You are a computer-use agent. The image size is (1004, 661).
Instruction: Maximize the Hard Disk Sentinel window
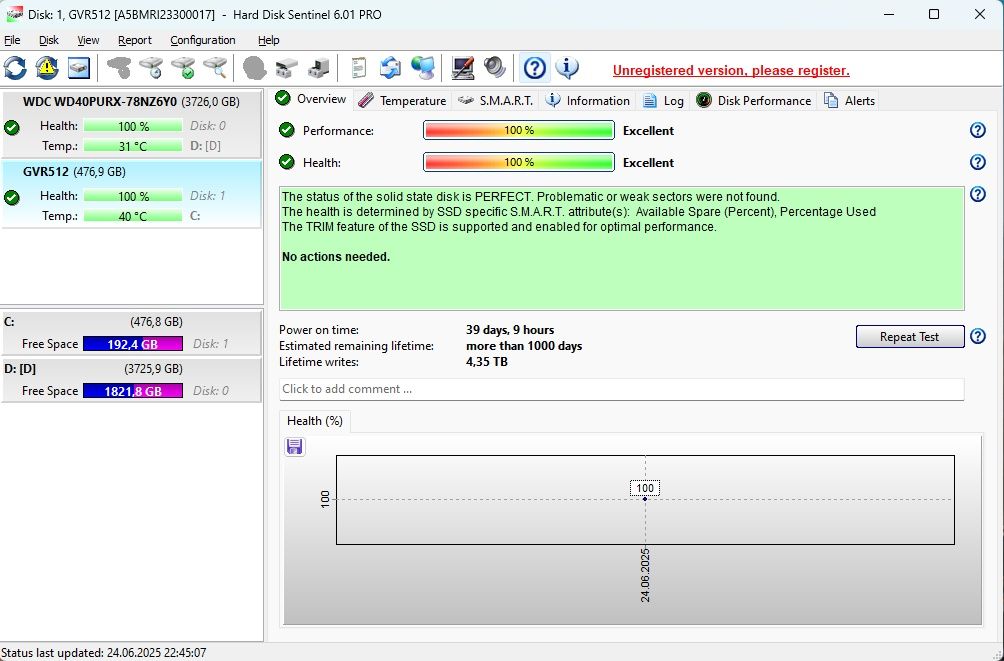click(934, 14)
